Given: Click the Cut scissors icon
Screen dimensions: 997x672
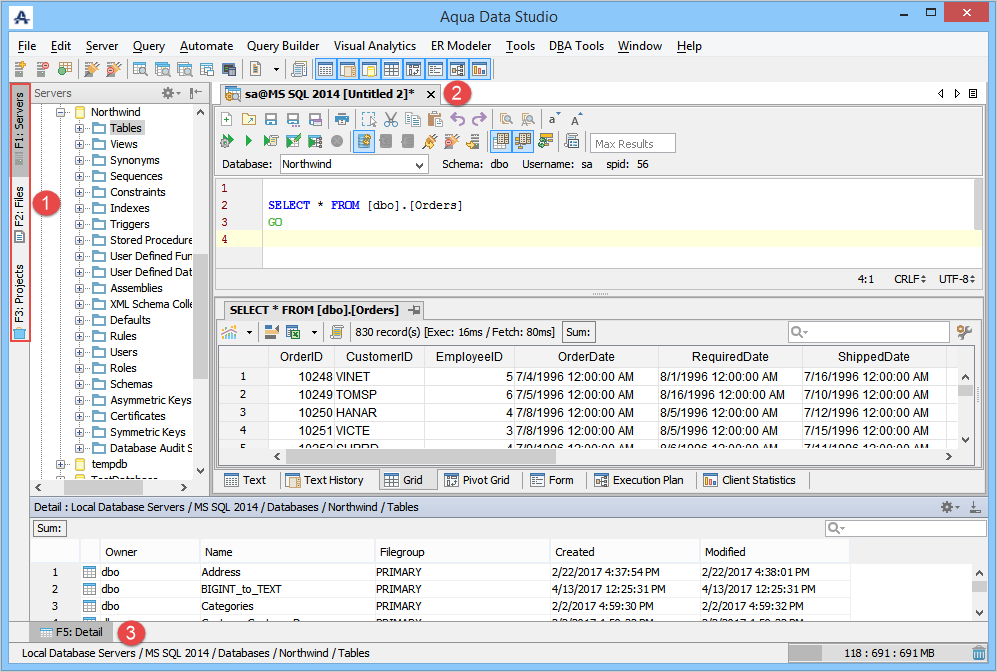Looking at the screenshot, I should coord(390,119).
